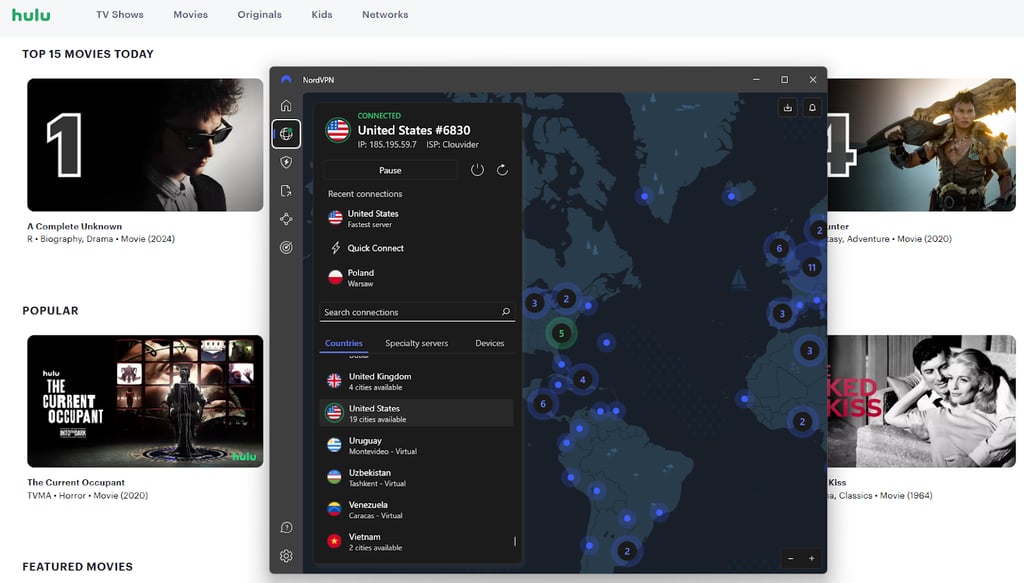Open Networks in Hulu navigation
Viewport: 1024px width, 583px height.
(x=385, y=14)
